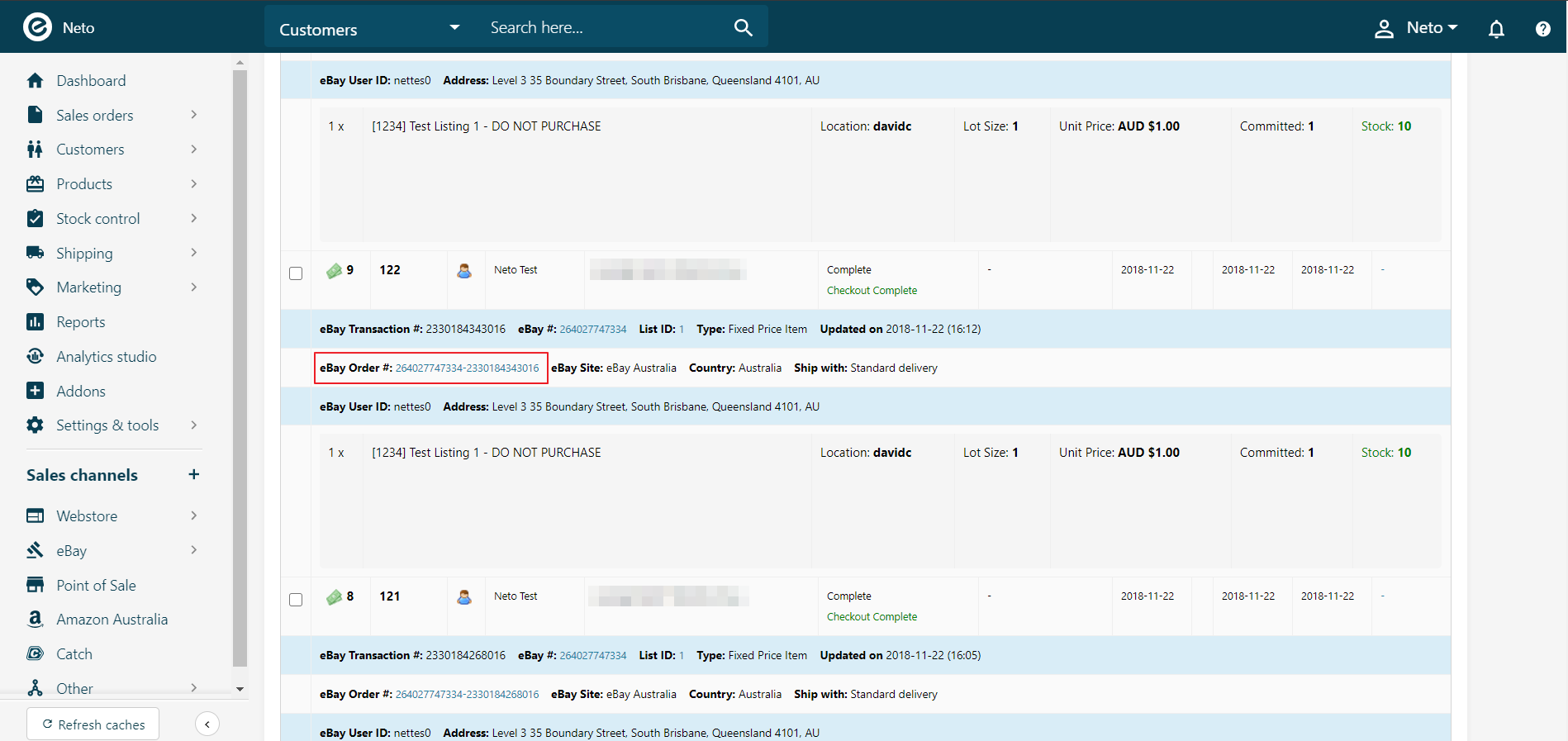Click the Point of Sale register icon
This screenshot has width=1568, height=741.
click(x=35, y=585)
